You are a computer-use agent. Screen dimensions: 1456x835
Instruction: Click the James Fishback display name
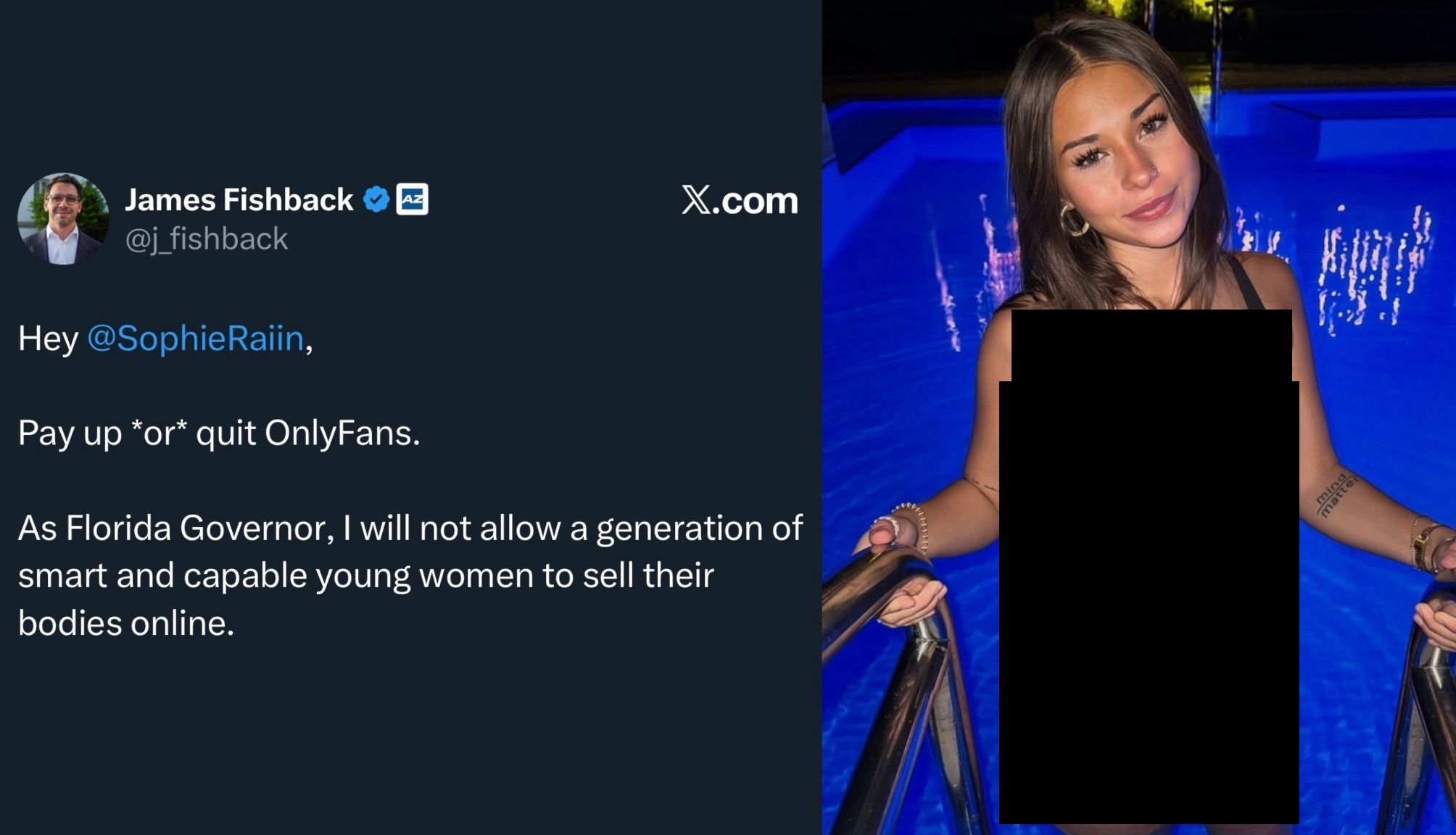(239, 200)
